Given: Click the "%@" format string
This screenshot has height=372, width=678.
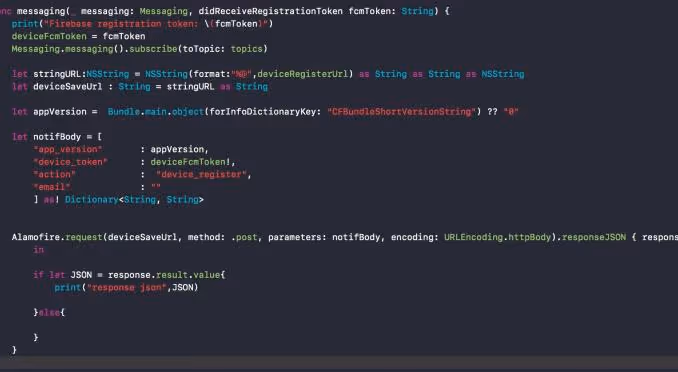Looking at the screenshot, I should click(241, 74).
